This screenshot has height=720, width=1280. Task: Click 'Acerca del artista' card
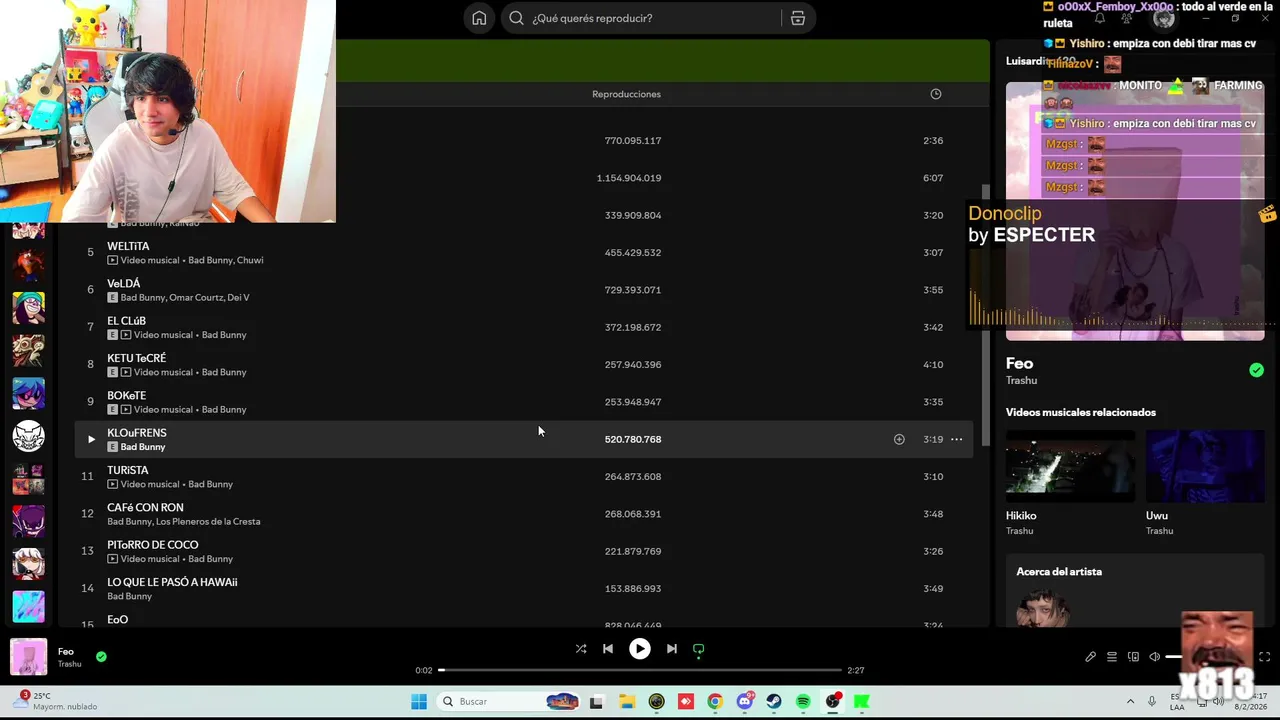pyautogui.click(x=1135, y=593)
